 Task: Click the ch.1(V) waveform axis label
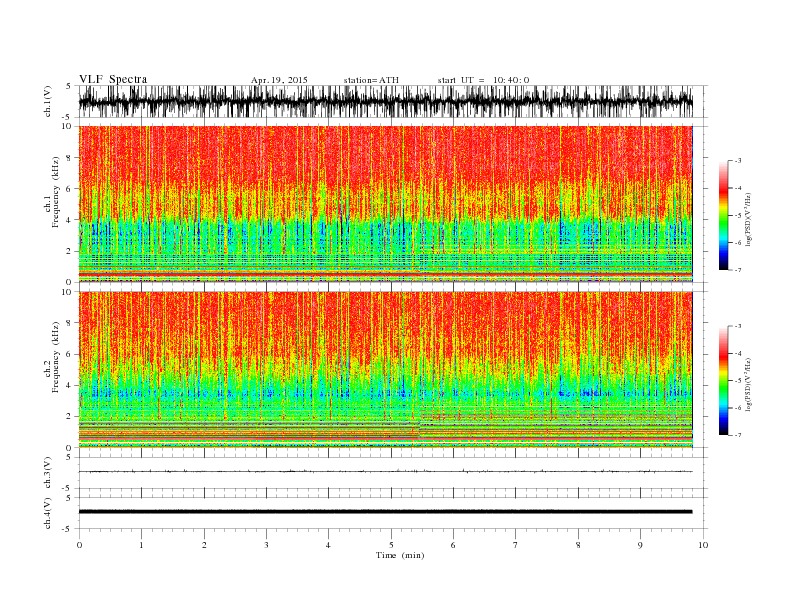tap(48, 101)
